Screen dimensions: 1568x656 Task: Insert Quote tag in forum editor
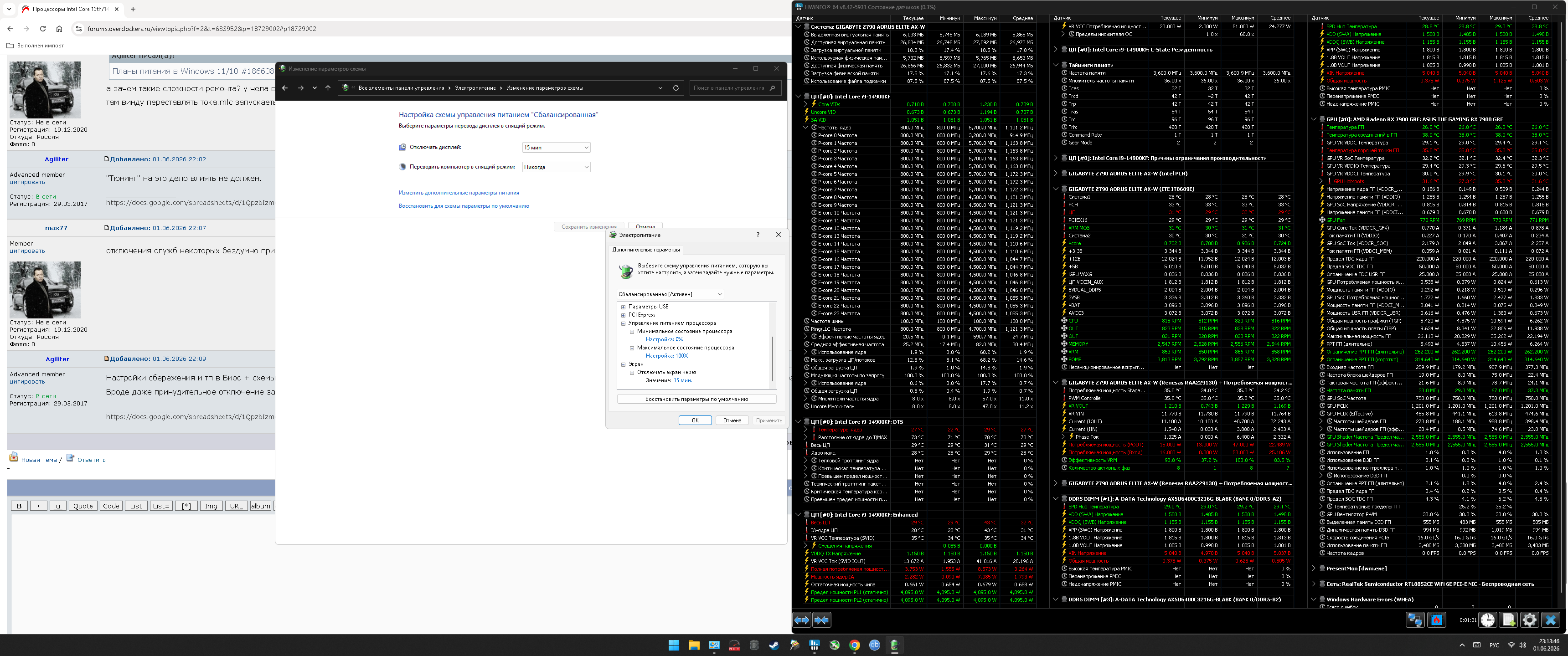[83, 506]
